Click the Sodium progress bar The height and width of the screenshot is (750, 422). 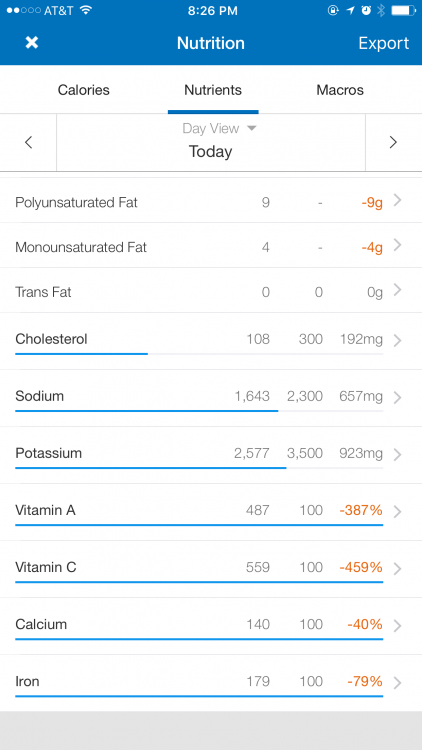(199, 411)
